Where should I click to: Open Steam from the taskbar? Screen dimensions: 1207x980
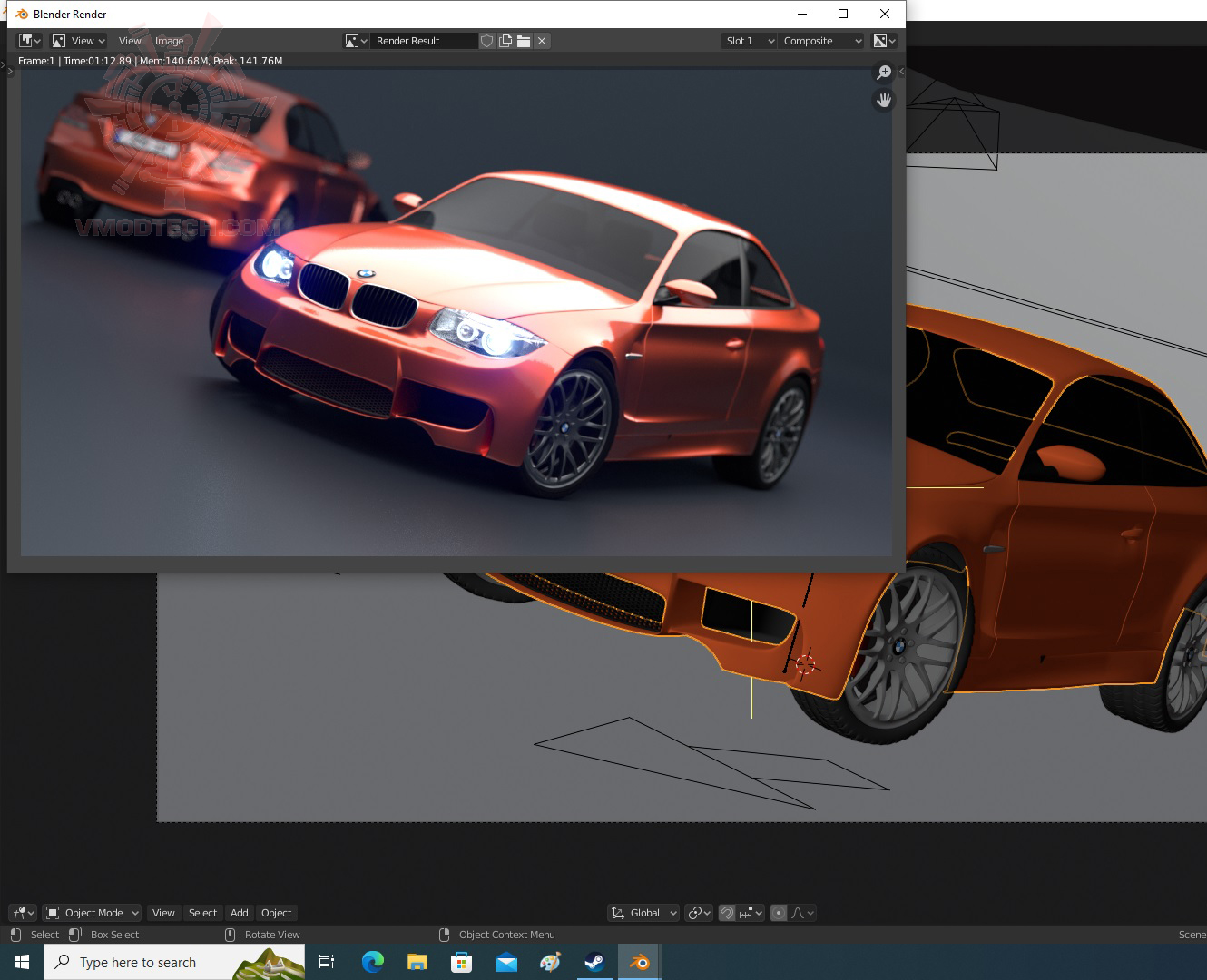(x=594, y=962)
